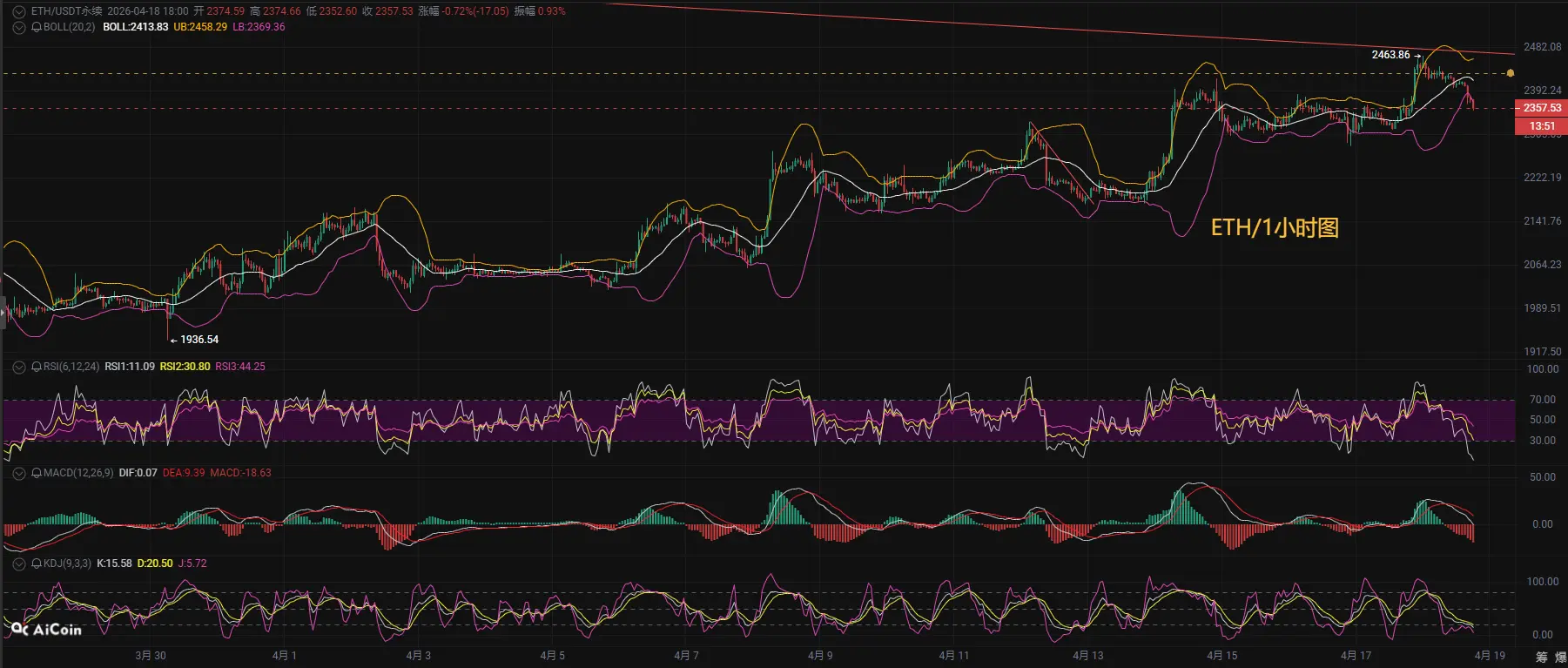Click the 1917.50 price axis label
The height and width of the screenshot is (668, 1568).
click(x=1542, y=352)
